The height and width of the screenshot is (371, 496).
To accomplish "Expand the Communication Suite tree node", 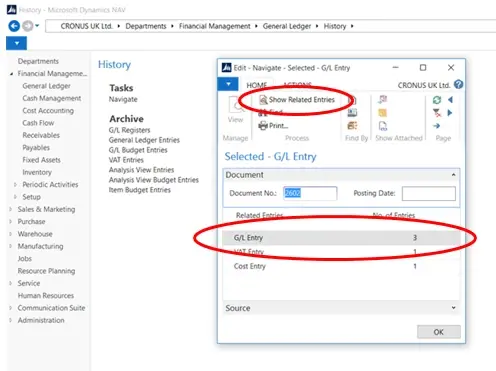I will (11, 308).
